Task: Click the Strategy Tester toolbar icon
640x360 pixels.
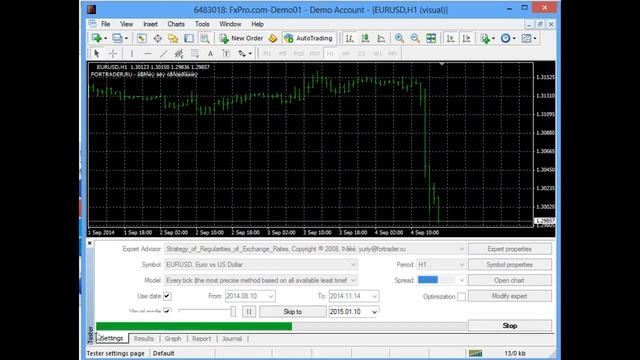Action: 205,38
